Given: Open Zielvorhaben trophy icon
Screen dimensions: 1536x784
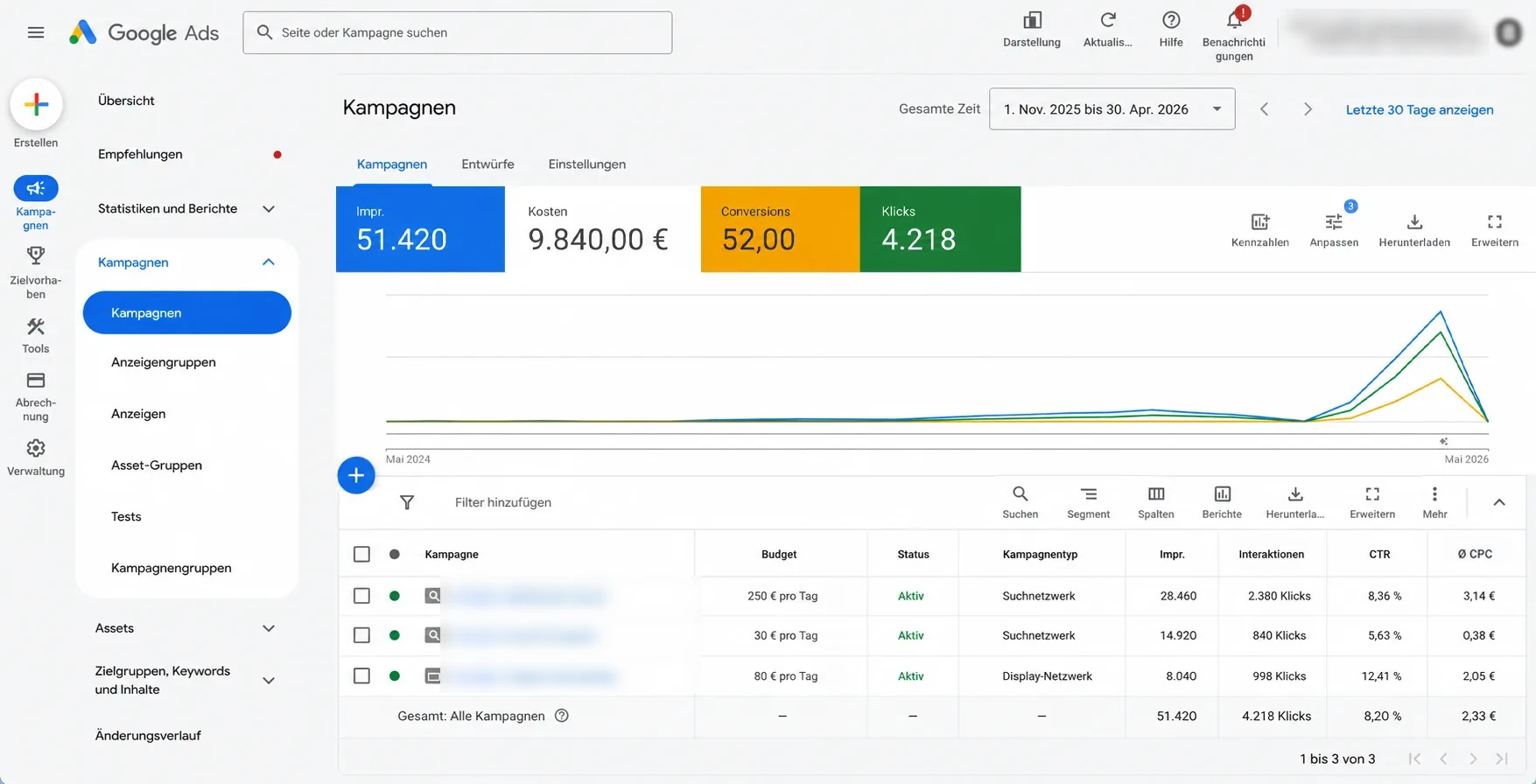Looking at the screenshot, I should [36, 255].
